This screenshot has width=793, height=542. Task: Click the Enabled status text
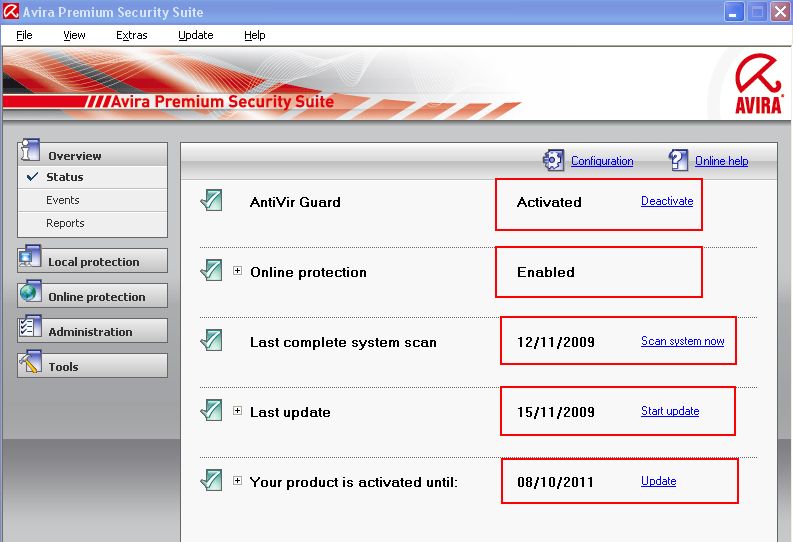pyautogui.click(x=546, y=272)
